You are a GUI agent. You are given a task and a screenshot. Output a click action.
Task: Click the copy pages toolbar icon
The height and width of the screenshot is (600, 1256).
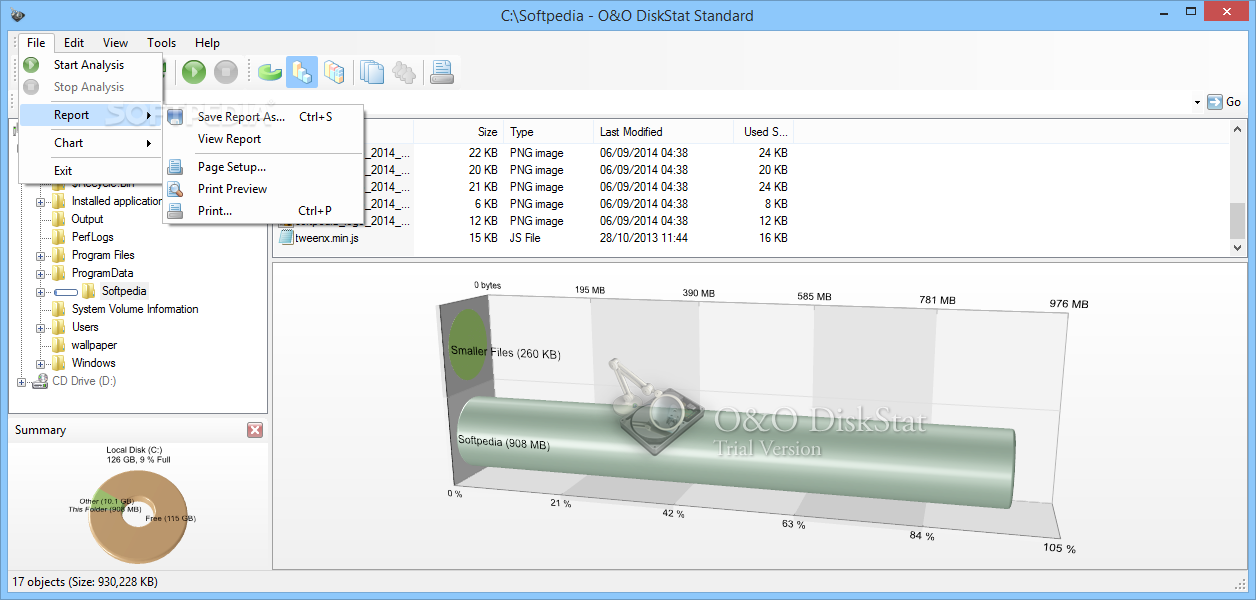[x=372, y=71]
